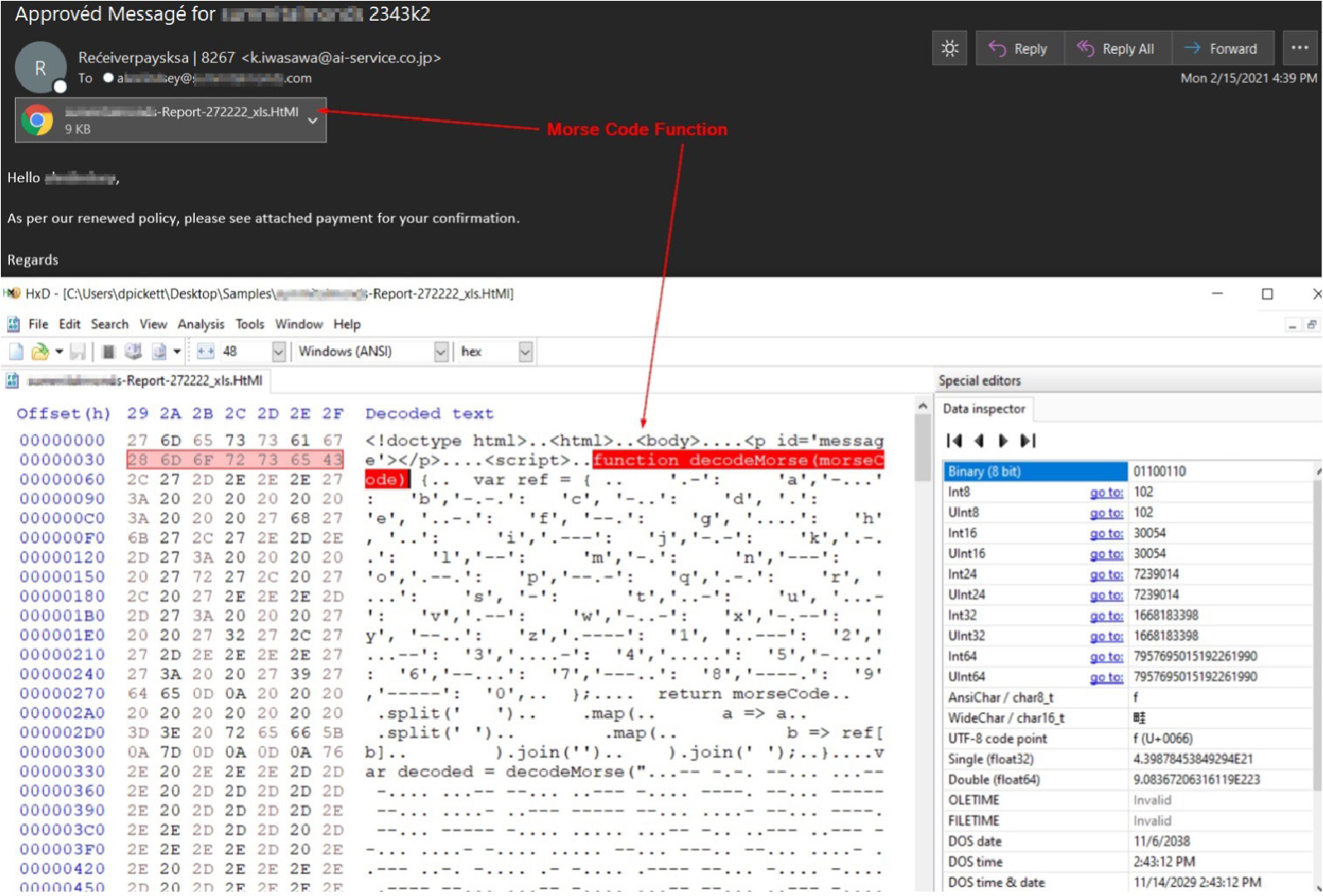Toggle the email dark/light mode sun icon
The height and width of the screenshot is (896, 1323).
pos(950,49)
